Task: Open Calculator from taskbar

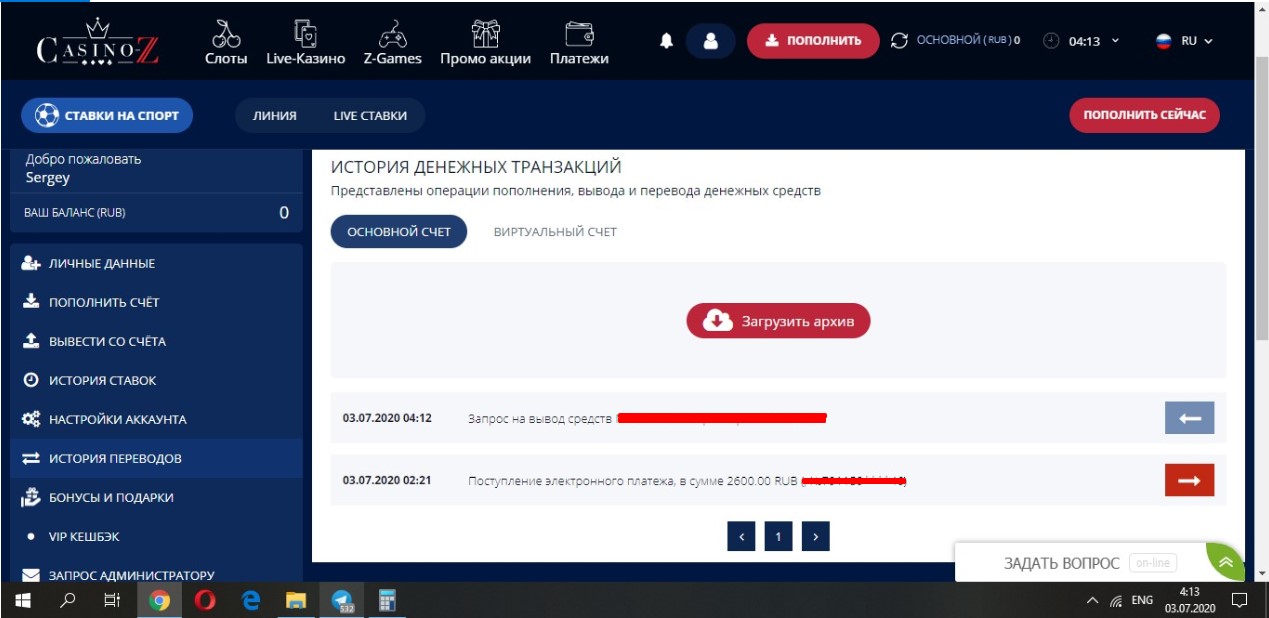Action: 387,600
